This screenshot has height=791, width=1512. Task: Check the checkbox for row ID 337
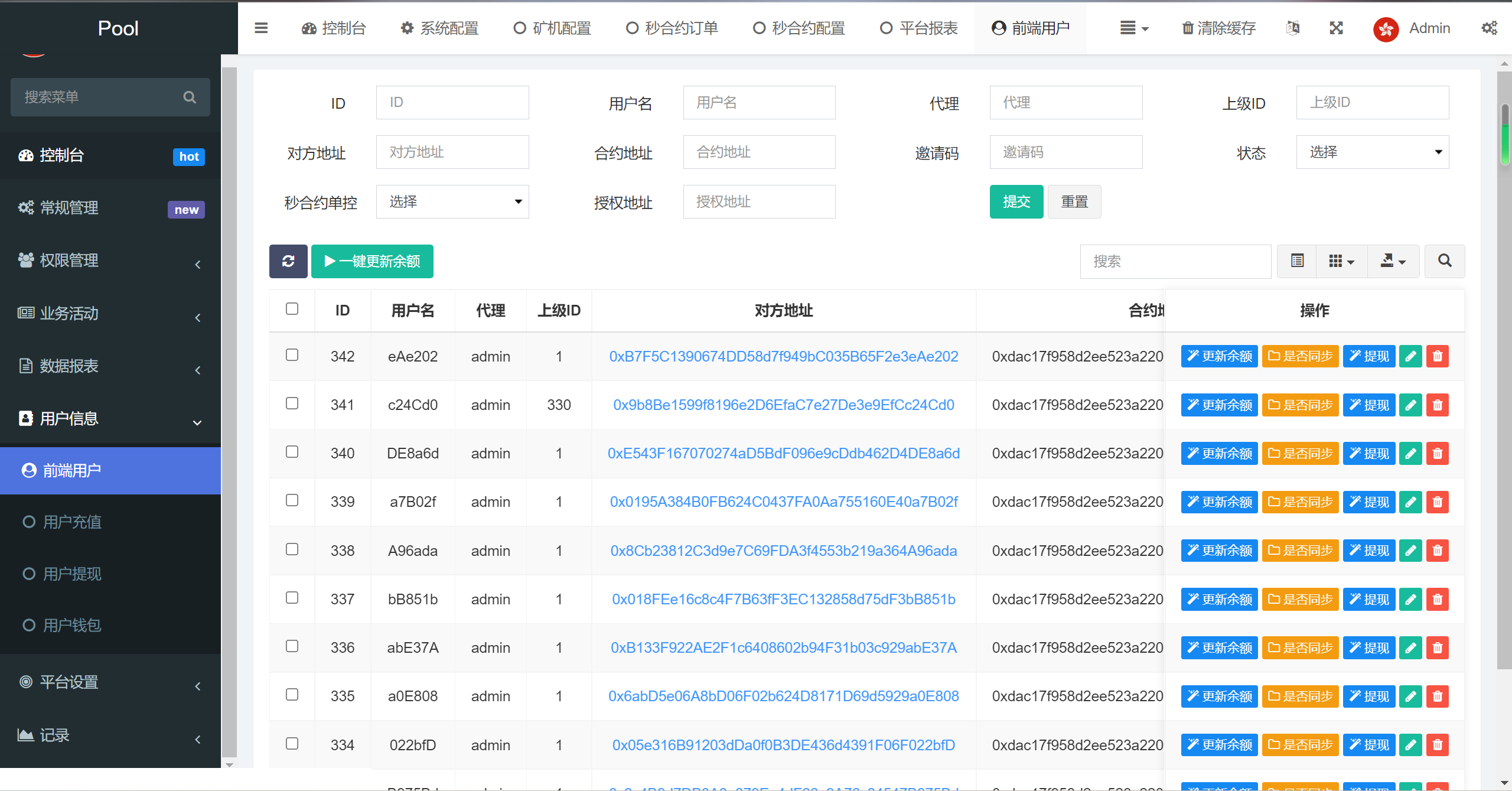pos(292,598)
